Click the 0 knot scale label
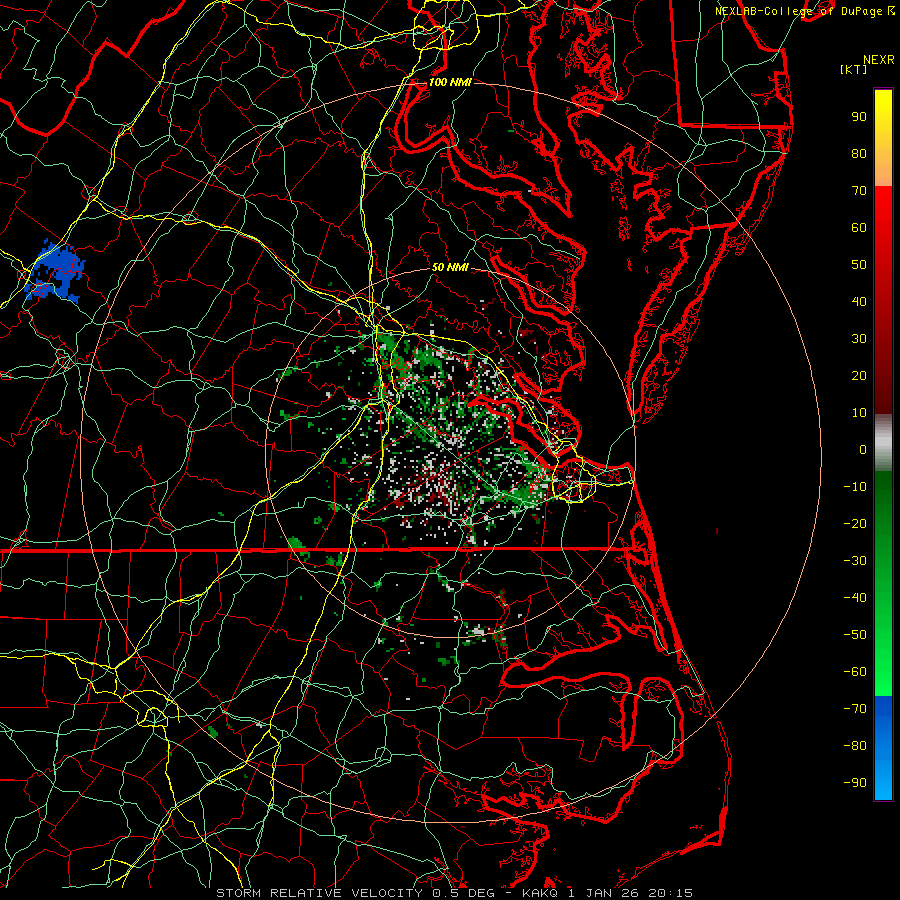This screenshot has height=900, width=900. click(863, 450)
